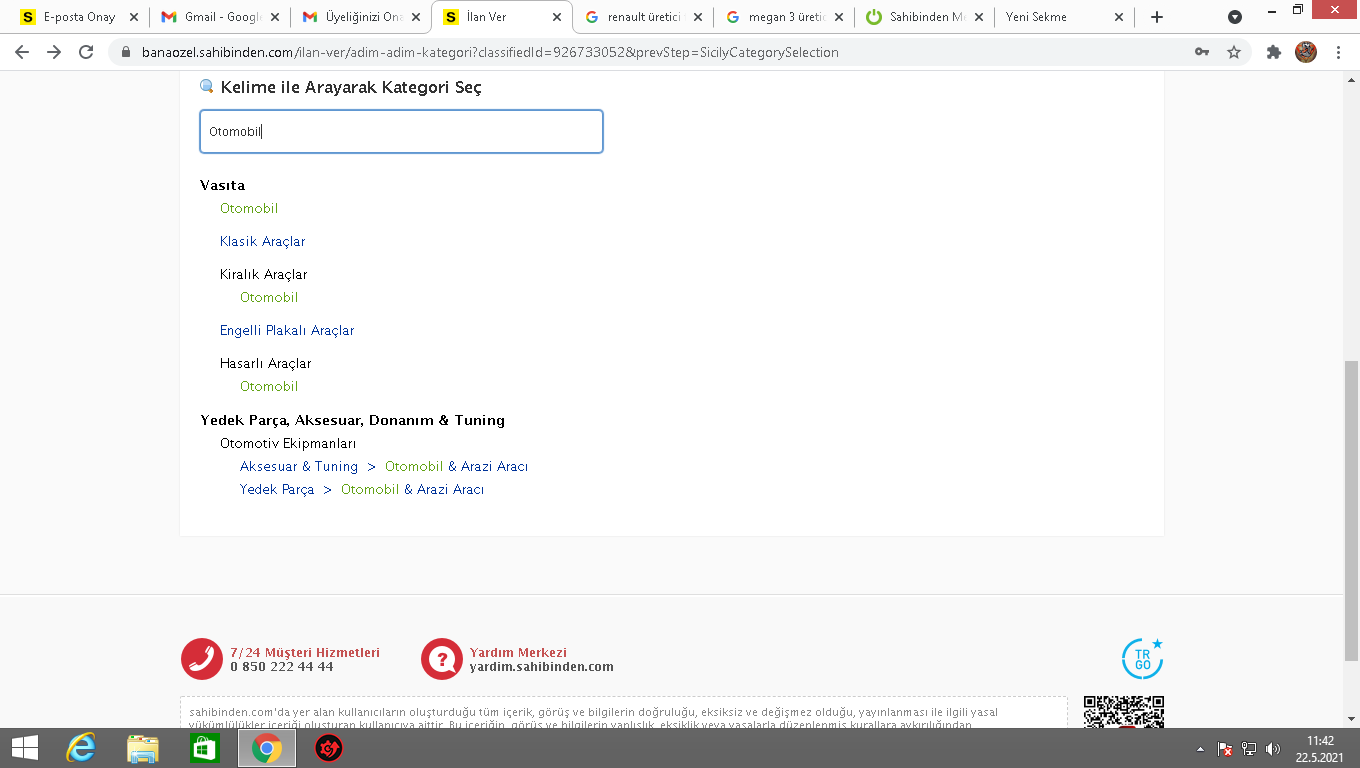Open the Chrome three-dot menu
This screenshot has width=1360, height=768.
1338,52
